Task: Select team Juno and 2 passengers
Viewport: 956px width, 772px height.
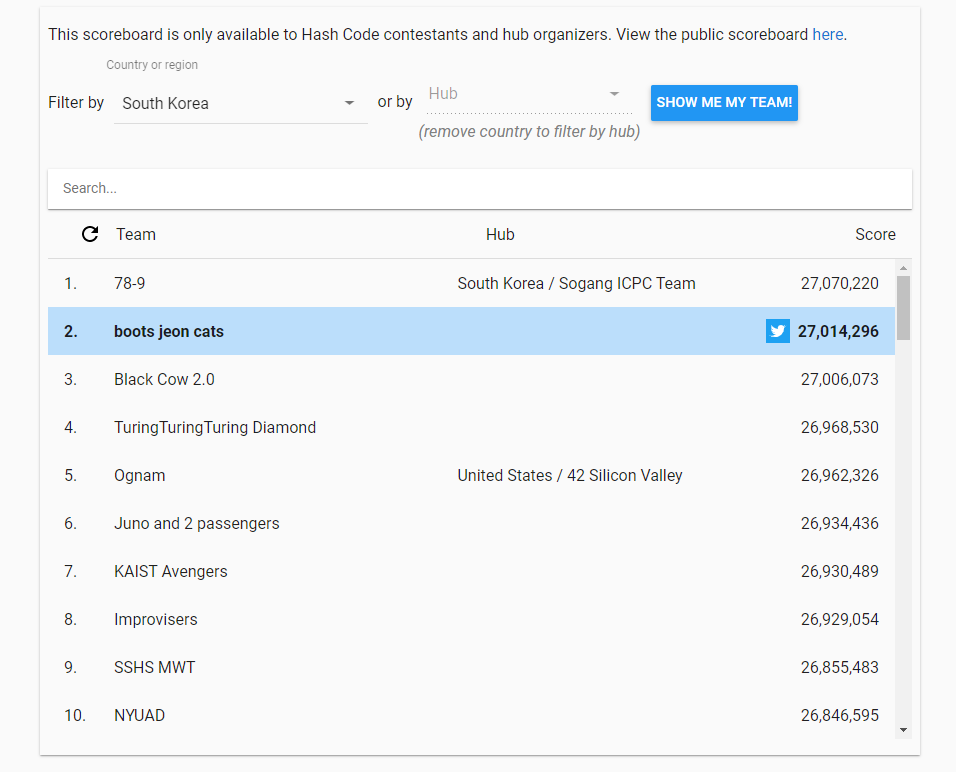Action: click(196, 523)
